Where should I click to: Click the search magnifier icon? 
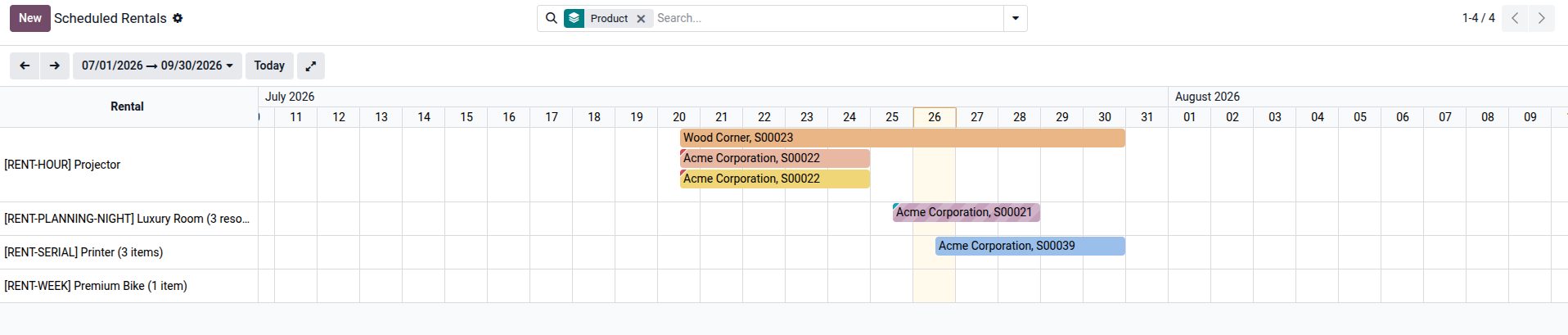[x=552, y=18]
